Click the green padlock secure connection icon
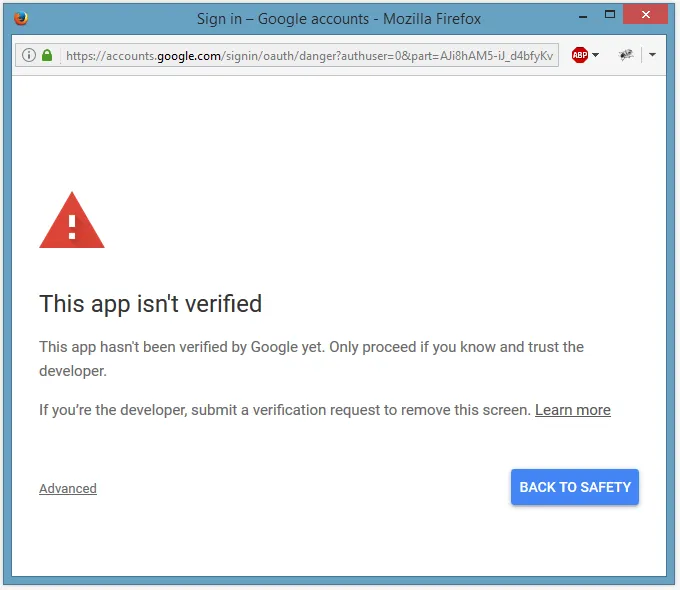Screen dimensions: 680x590 click(x=47, y=55)
